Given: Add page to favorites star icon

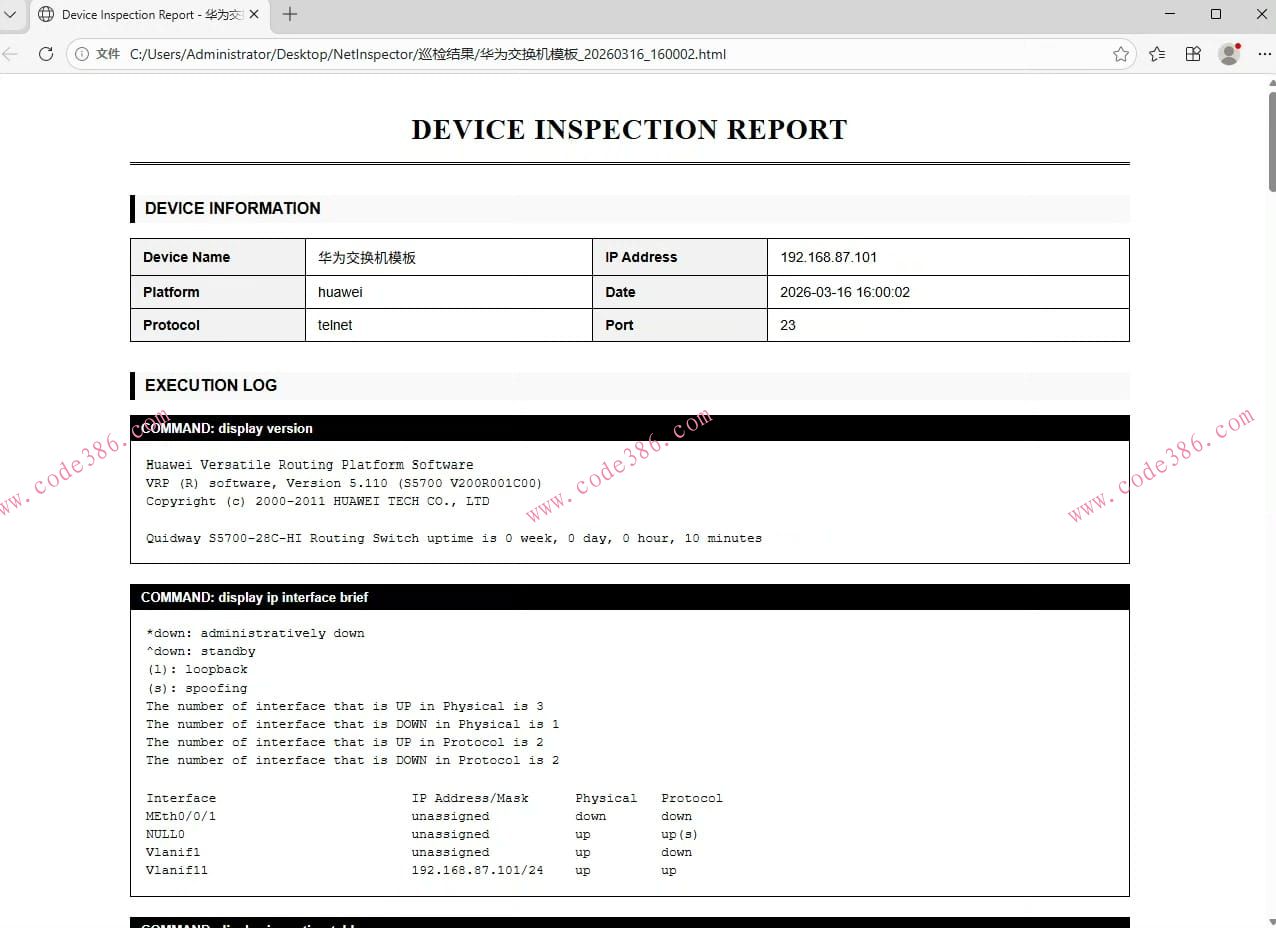Looking at the screenshot, I should coord(1120,54).
